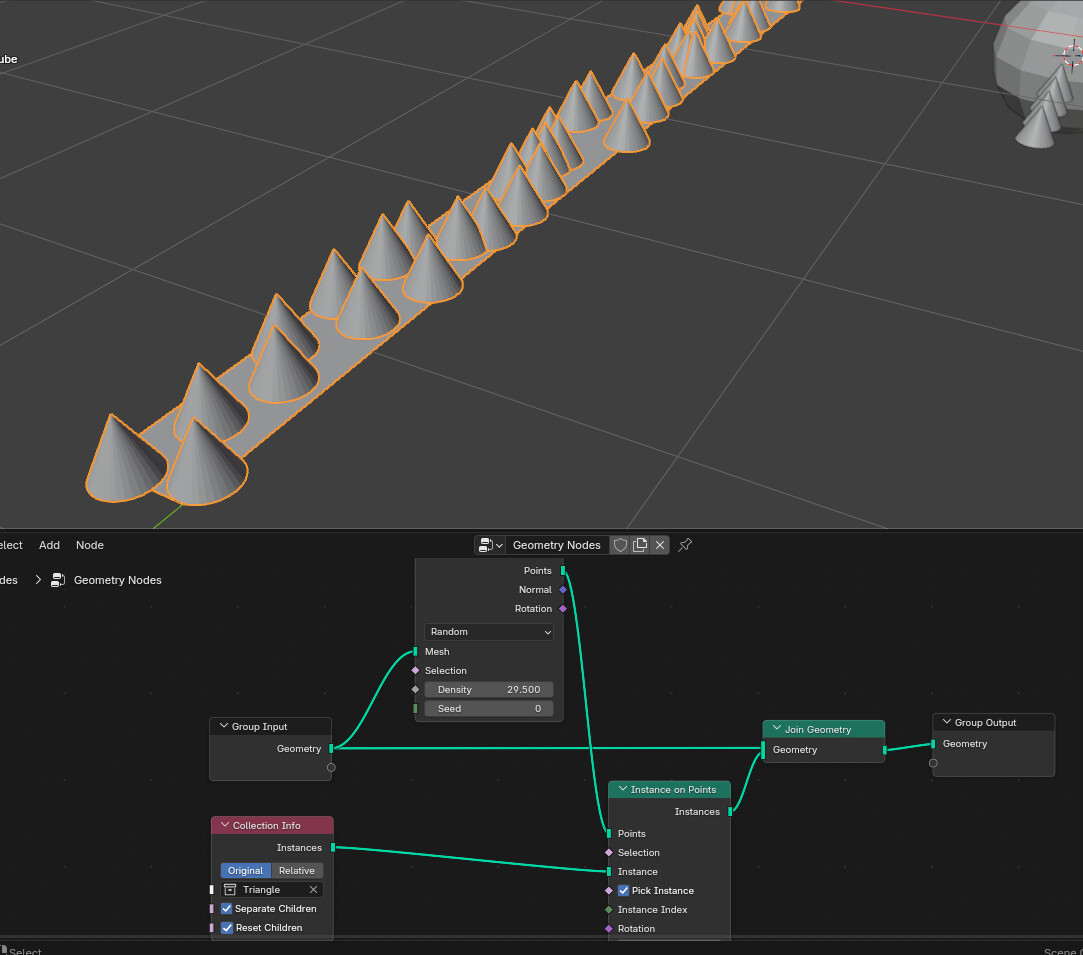This screenshot has width=1083, height=955.
Task: Unlink the Geometry Nodes node tree
Action: (660, 545)
